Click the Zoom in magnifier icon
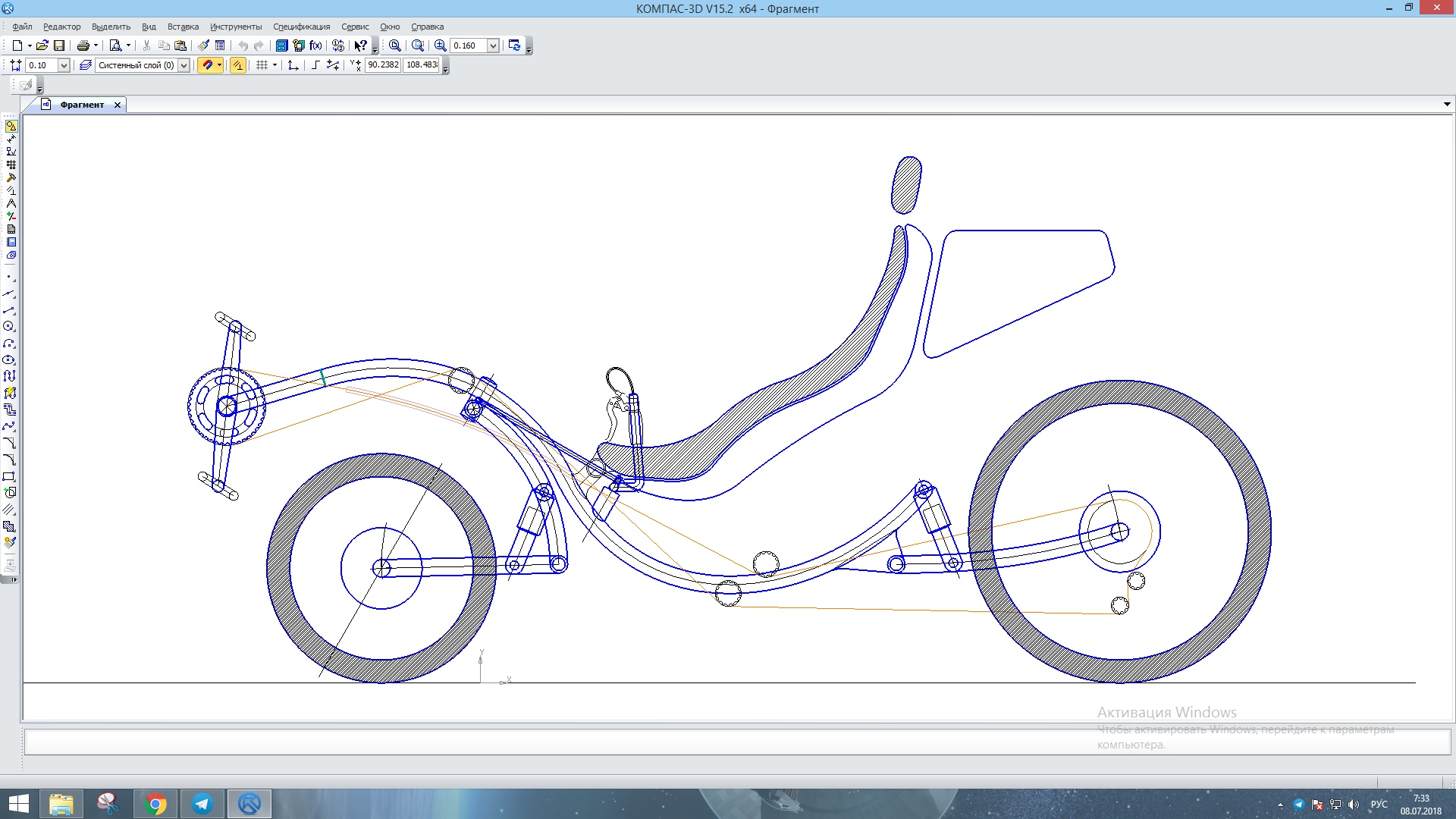Image resolution: width=1456 pixels, height=819 pixels. [x=440, y=45]
